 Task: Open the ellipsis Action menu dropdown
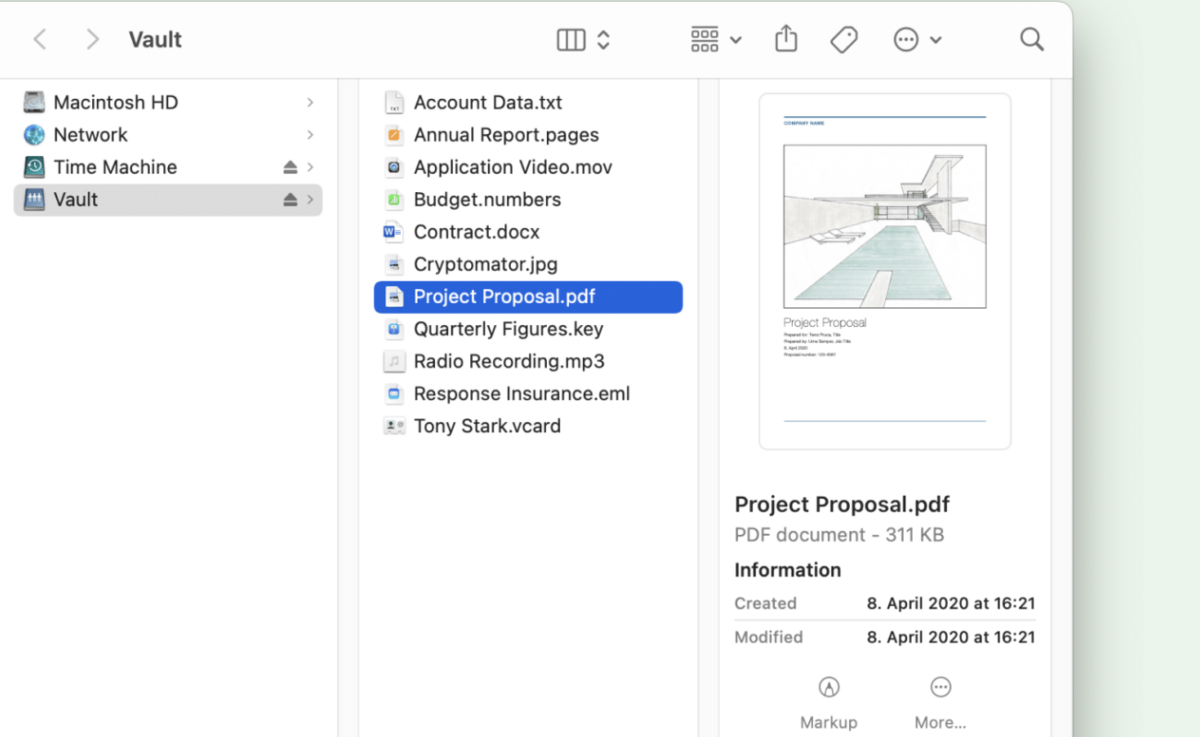pyautogui.click(x=916, y=40)
